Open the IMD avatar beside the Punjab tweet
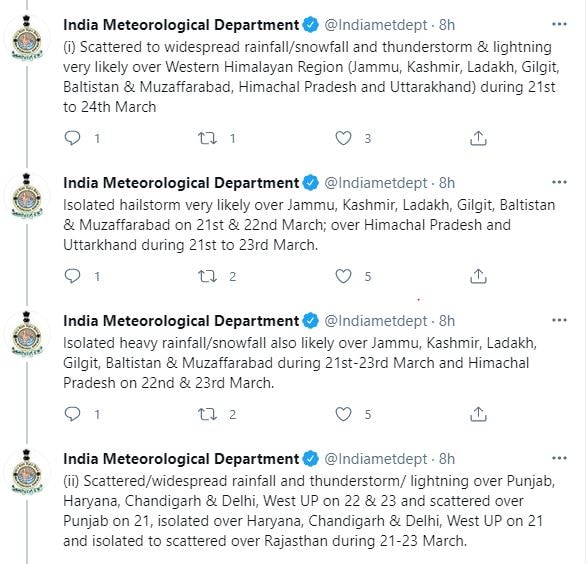The width and height of the screenshot is (588, 564). [27, 472]
